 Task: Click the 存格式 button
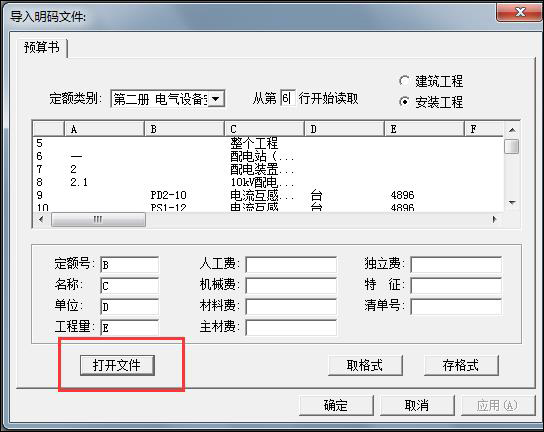click(461, 365)
